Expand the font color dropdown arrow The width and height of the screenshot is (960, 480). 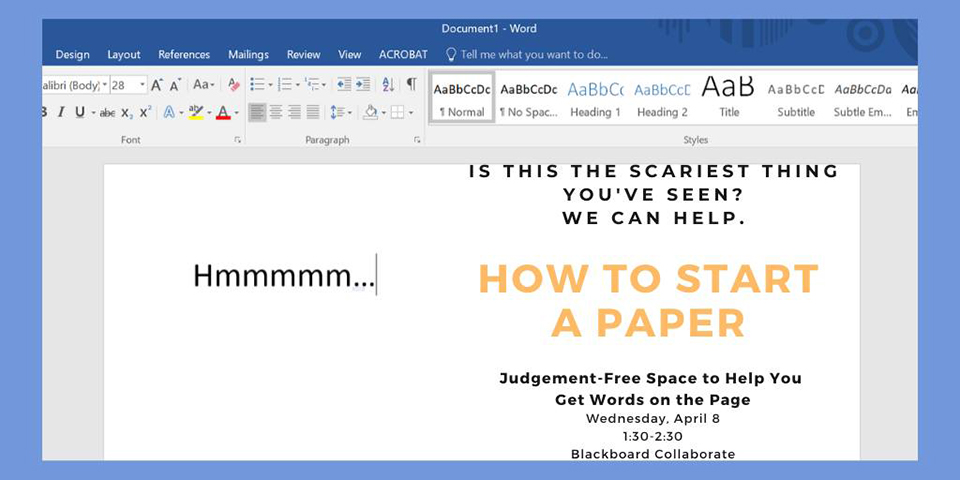(236, 113)
